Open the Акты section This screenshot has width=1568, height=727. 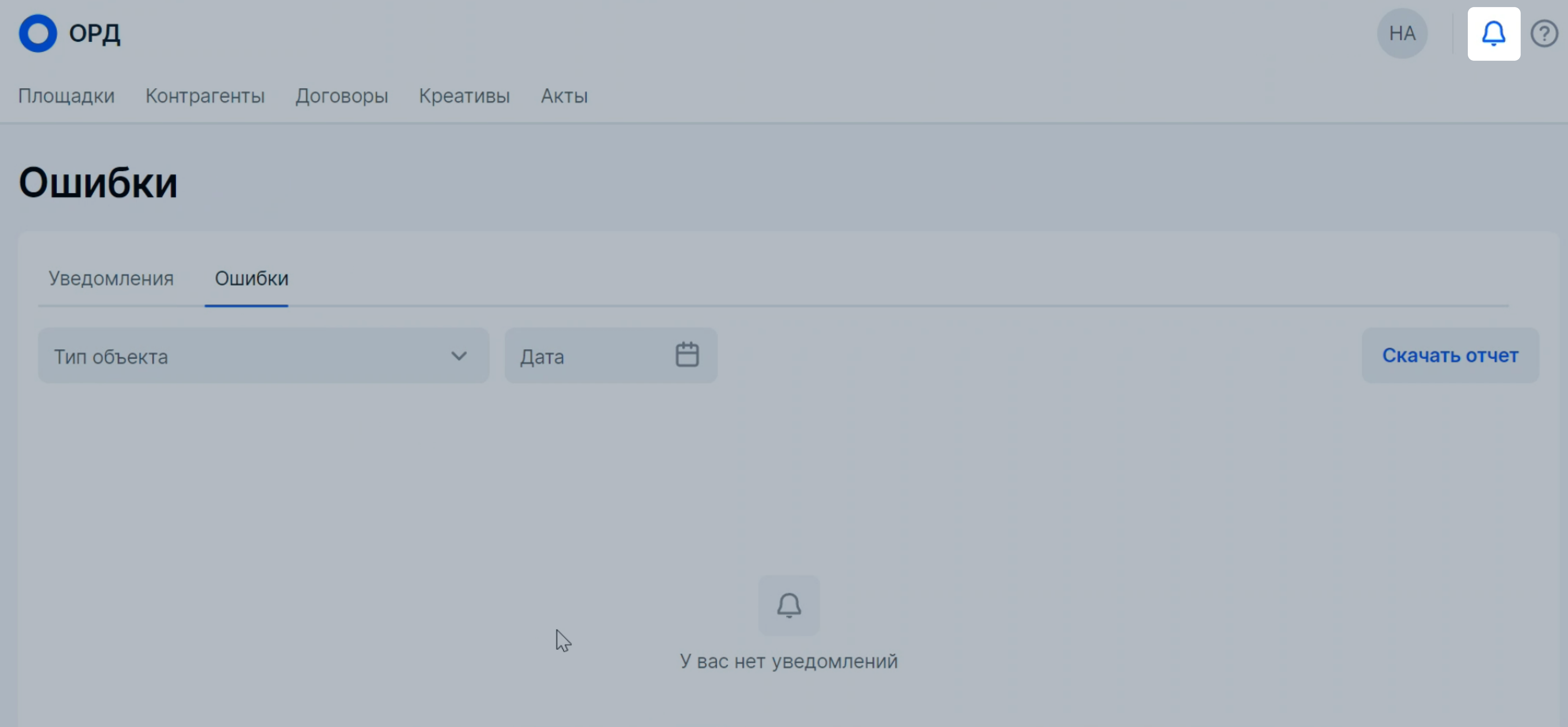click(x=564, y=96)
